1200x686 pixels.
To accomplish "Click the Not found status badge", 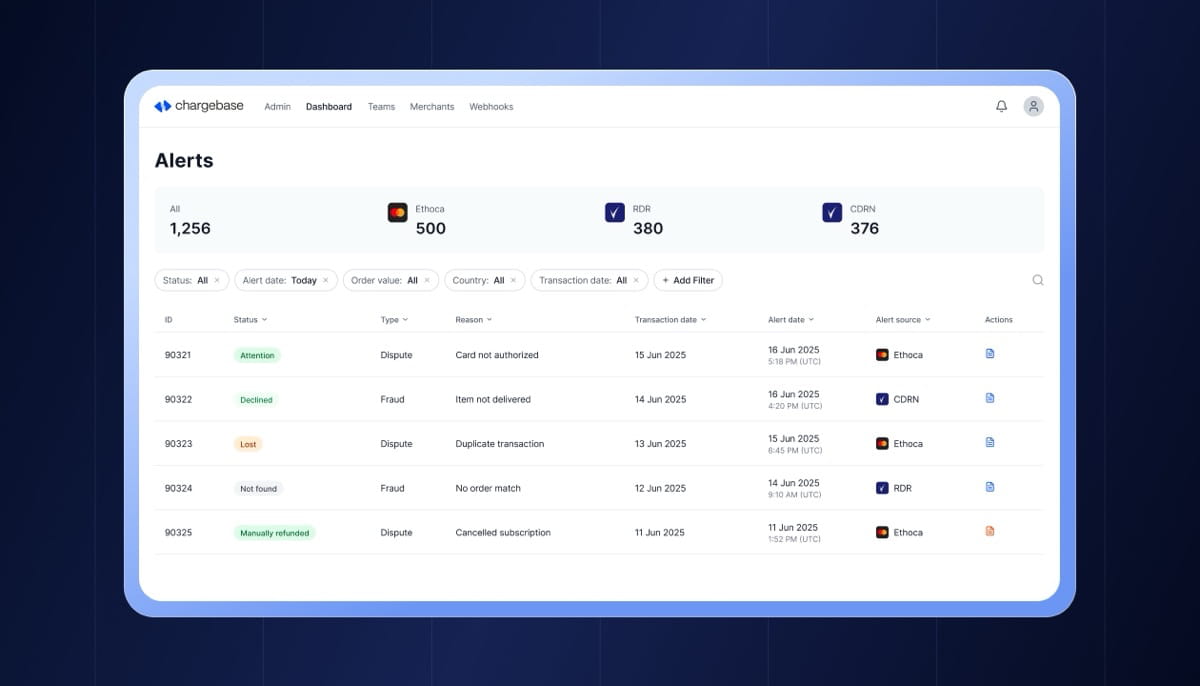I will pos(258,488).
